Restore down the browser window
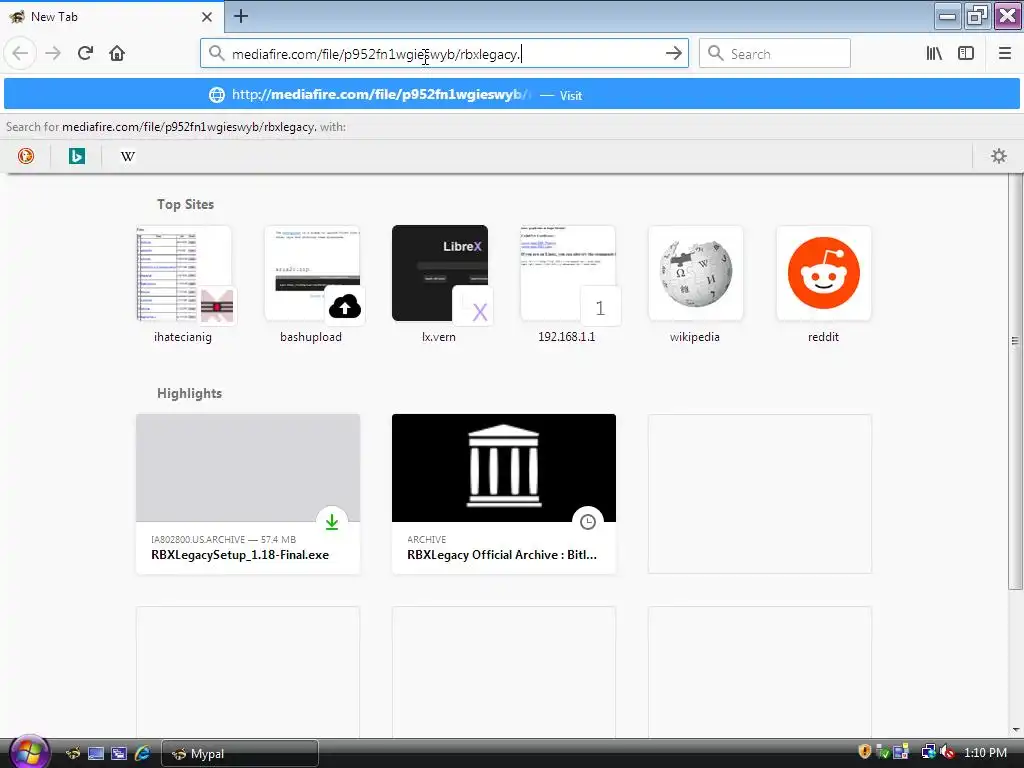 [x=977, y=16]
